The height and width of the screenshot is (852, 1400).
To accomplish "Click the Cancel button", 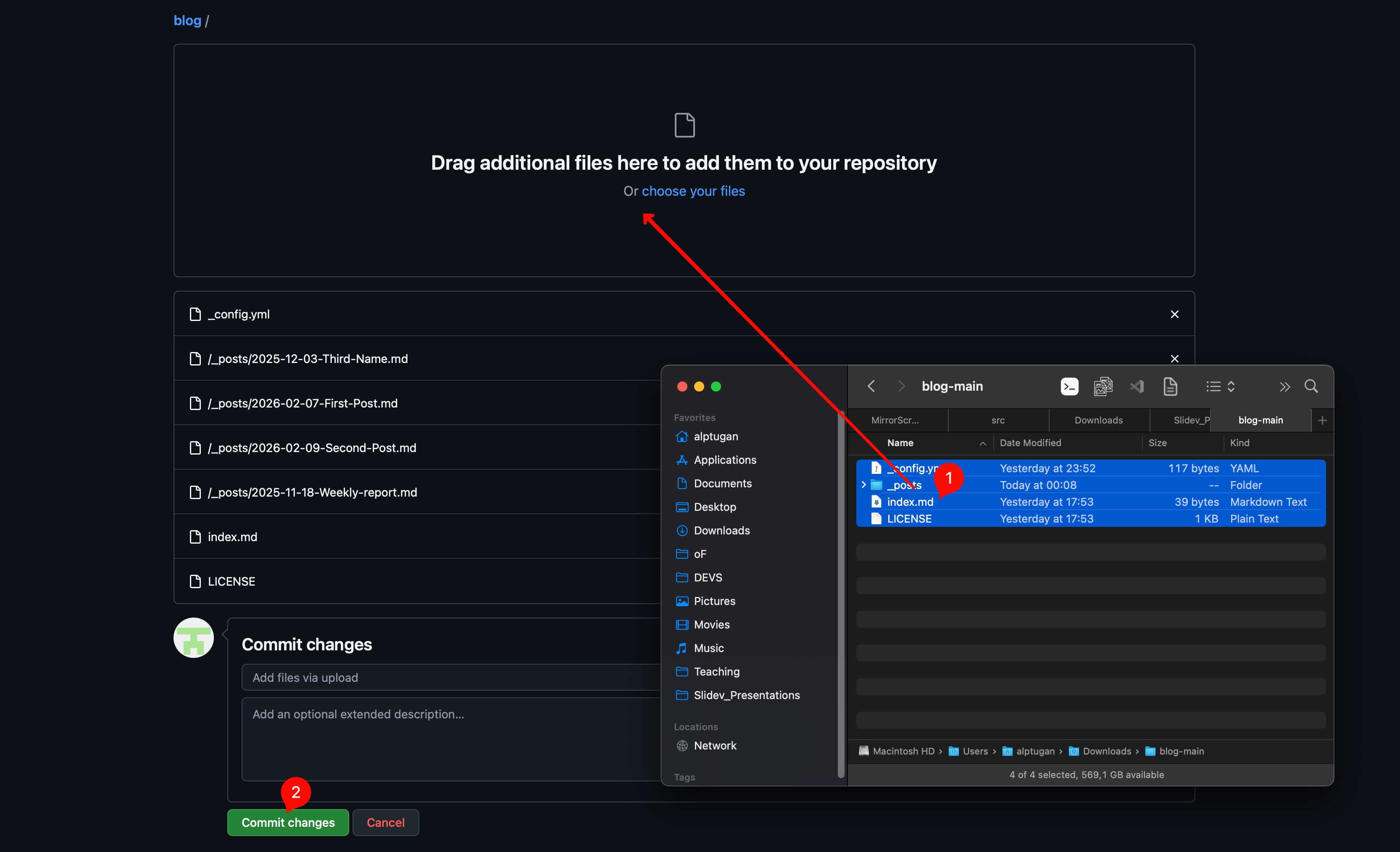I will 385,822.
